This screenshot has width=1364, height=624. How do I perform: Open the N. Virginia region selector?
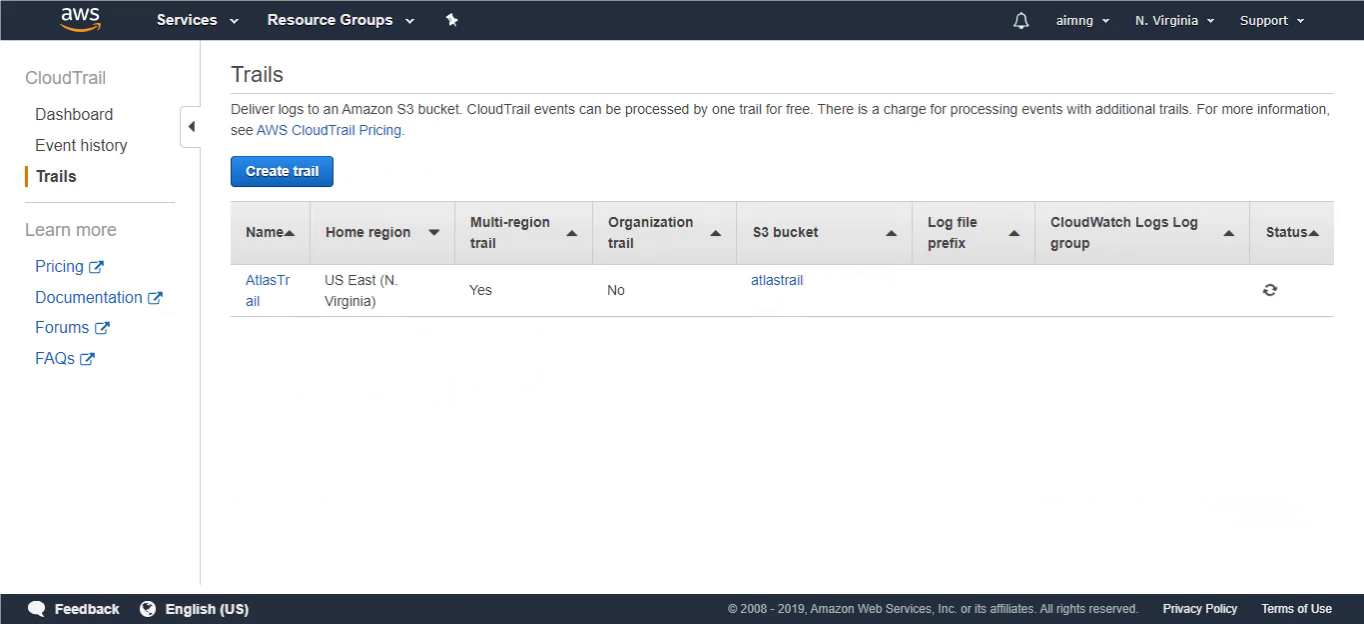click(1175, 20)
